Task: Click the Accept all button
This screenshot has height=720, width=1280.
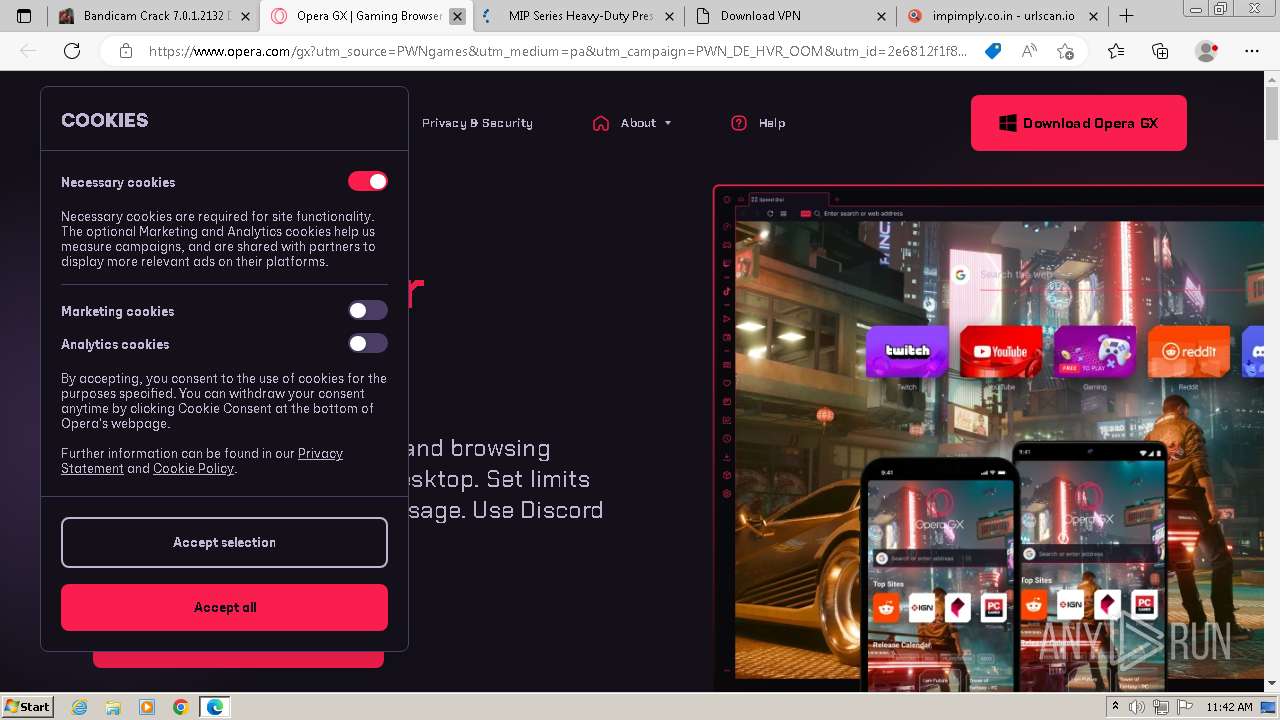Action: click(x=224, y=607)
